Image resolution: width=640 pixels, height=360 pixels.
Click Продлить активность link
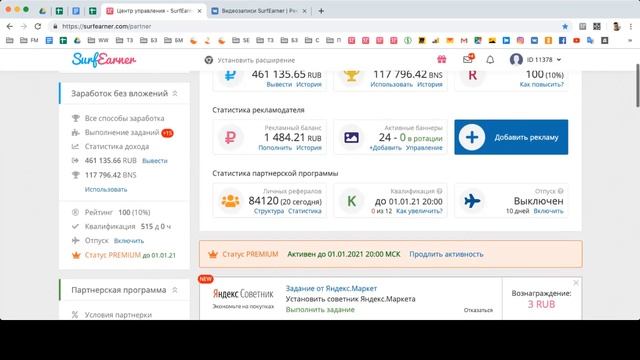[x=446, y=254]
